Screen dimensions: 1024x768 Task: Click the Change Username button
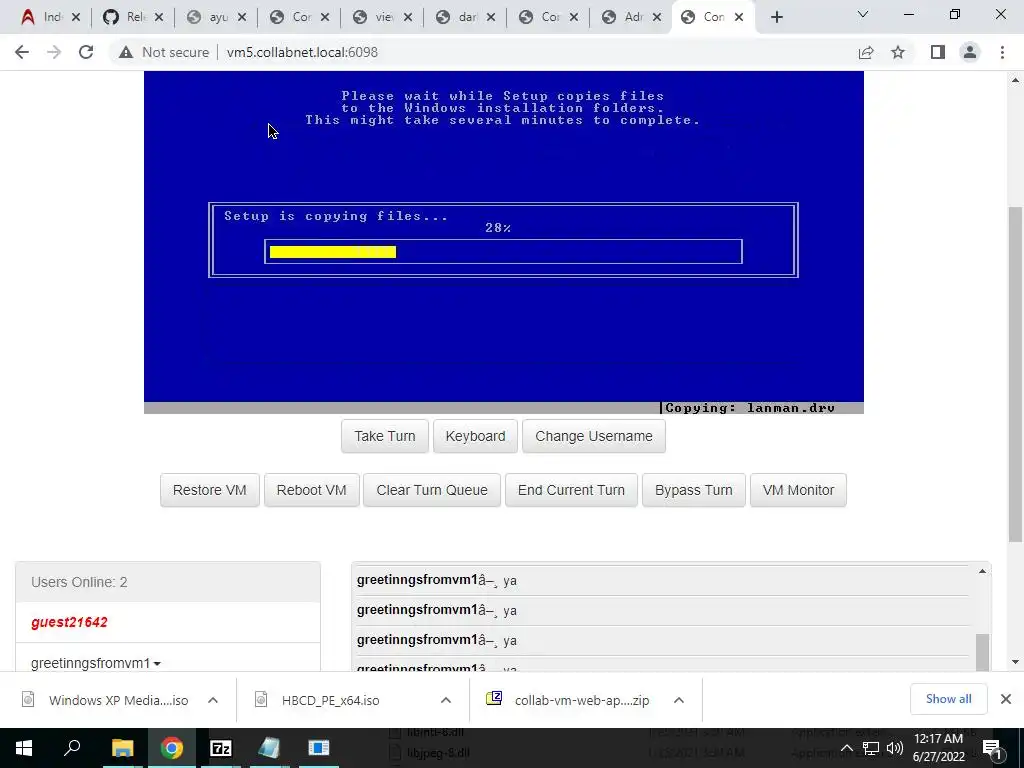(594, 436)
